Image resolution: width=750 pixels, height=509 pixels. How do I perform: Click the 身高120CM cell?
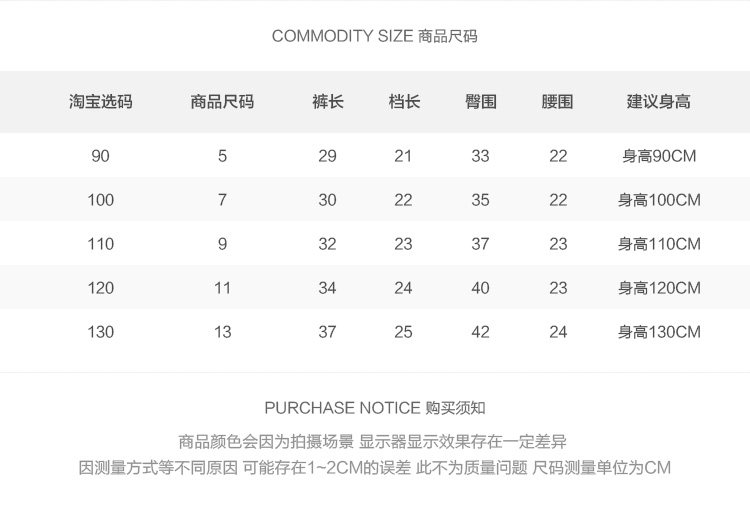click(658, 288)
